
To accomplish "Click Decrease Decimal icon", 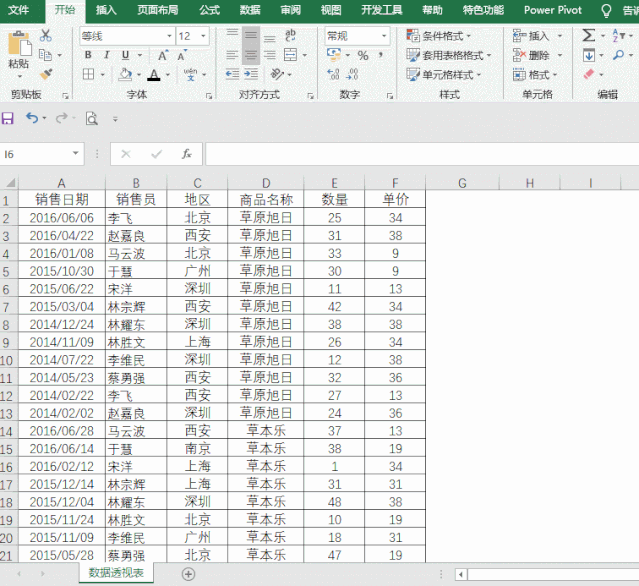I will [353, 74].
